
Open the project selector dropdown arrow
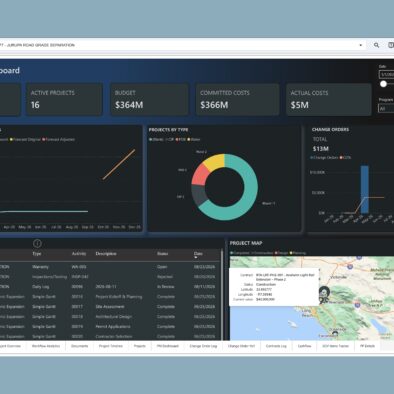360,45
